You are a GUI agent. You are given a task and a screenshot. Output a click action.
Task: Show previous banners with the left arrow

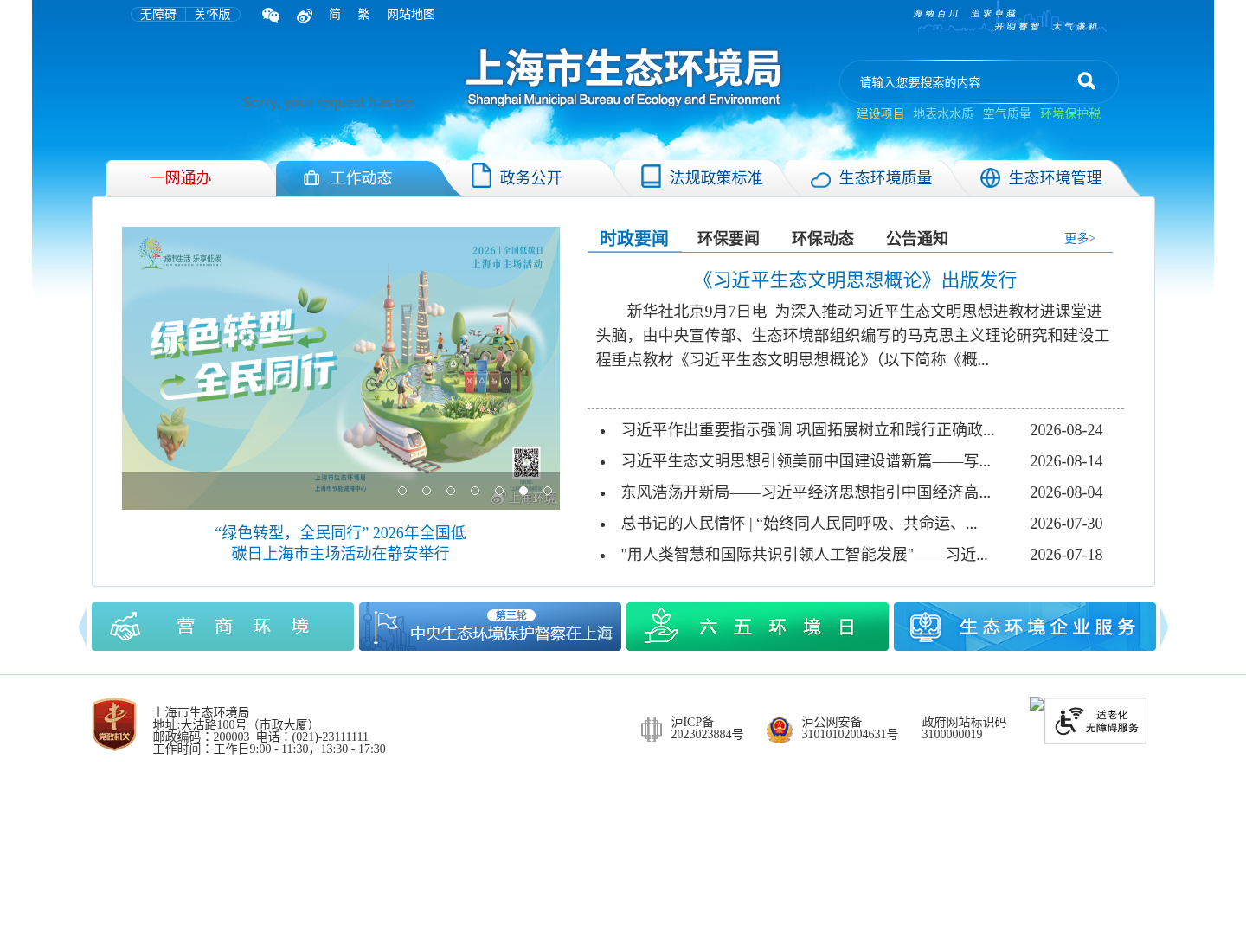coord(83,627)
